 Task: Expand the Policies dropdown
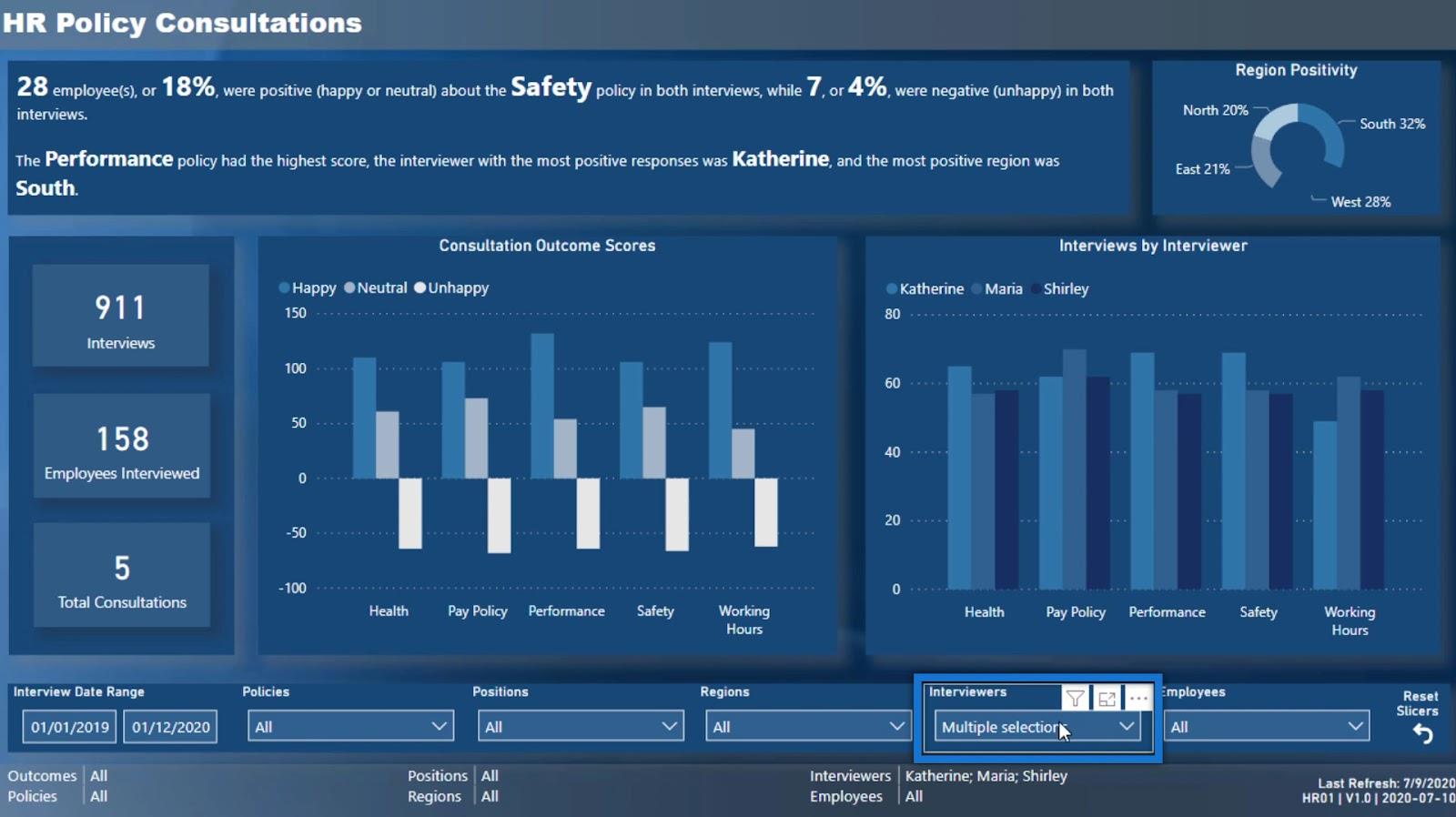tap(350, 726)
